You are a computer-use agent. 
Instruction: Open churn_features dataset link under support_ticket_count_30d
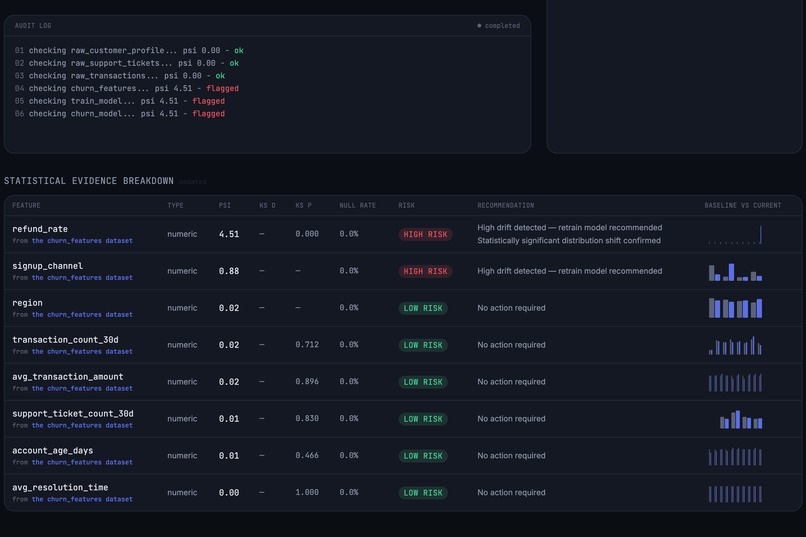(x=82, y=425)
